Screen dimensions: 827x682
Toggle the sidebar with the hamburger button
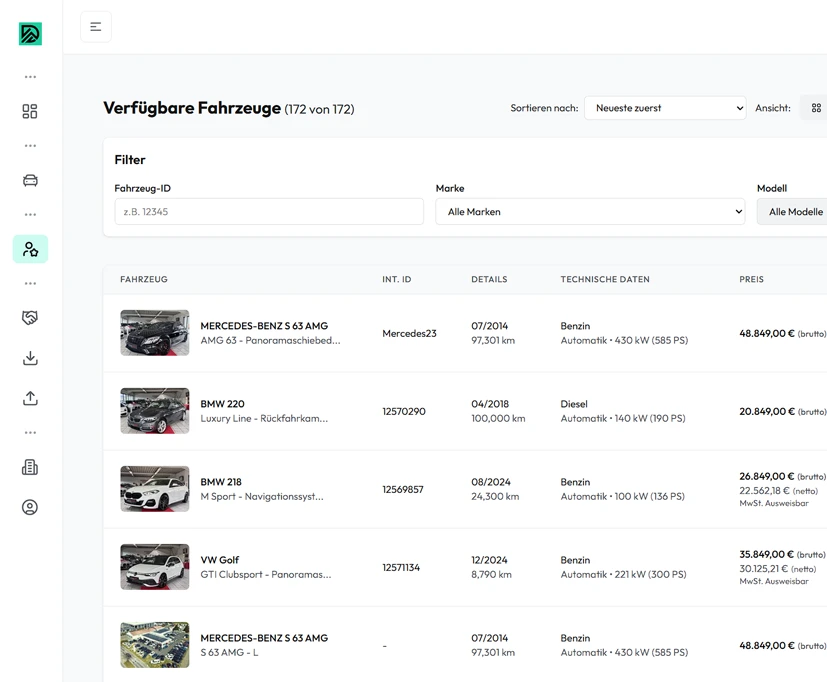[96, 27]
